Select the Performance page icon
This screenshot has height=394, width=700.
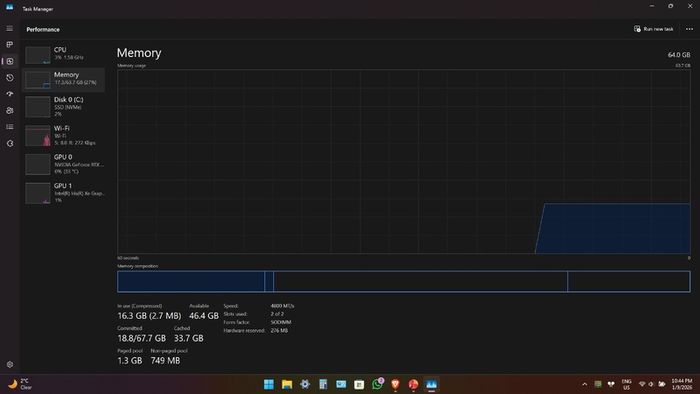10,61
